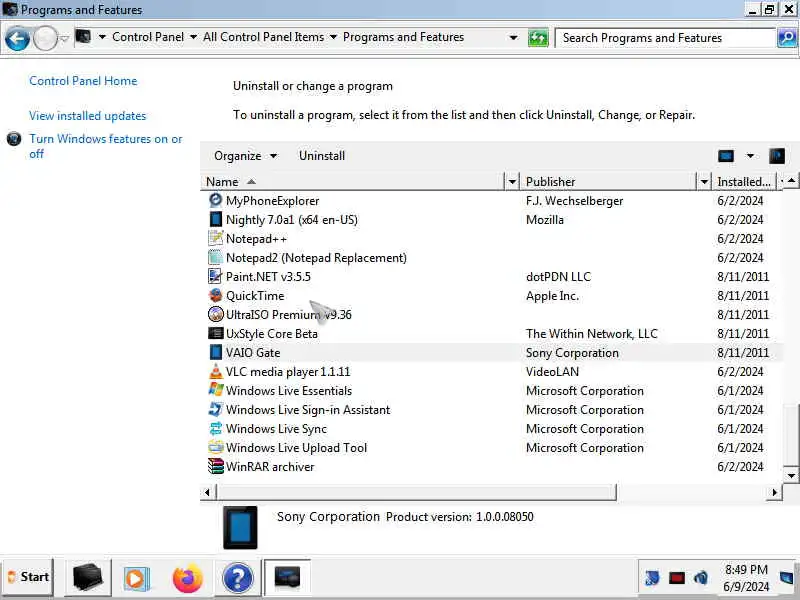Click the vertical scrollbar down arrow
Image resolution: width=800 pixels, height=600 pixels.
[x=791, y=476]
